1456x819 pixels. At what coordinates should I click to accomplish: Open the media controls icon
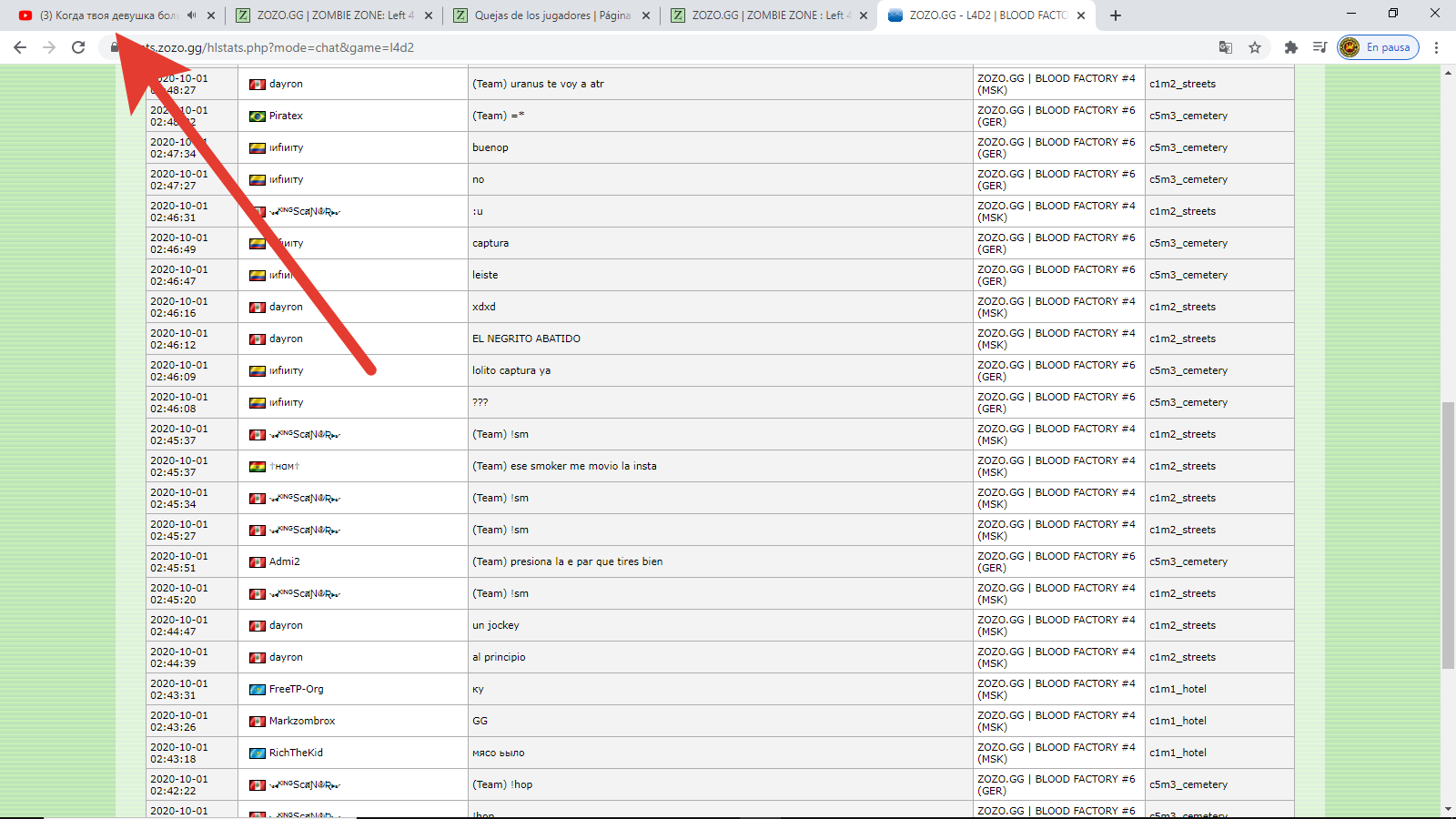pyautogui.click(x=1319, y=47)
